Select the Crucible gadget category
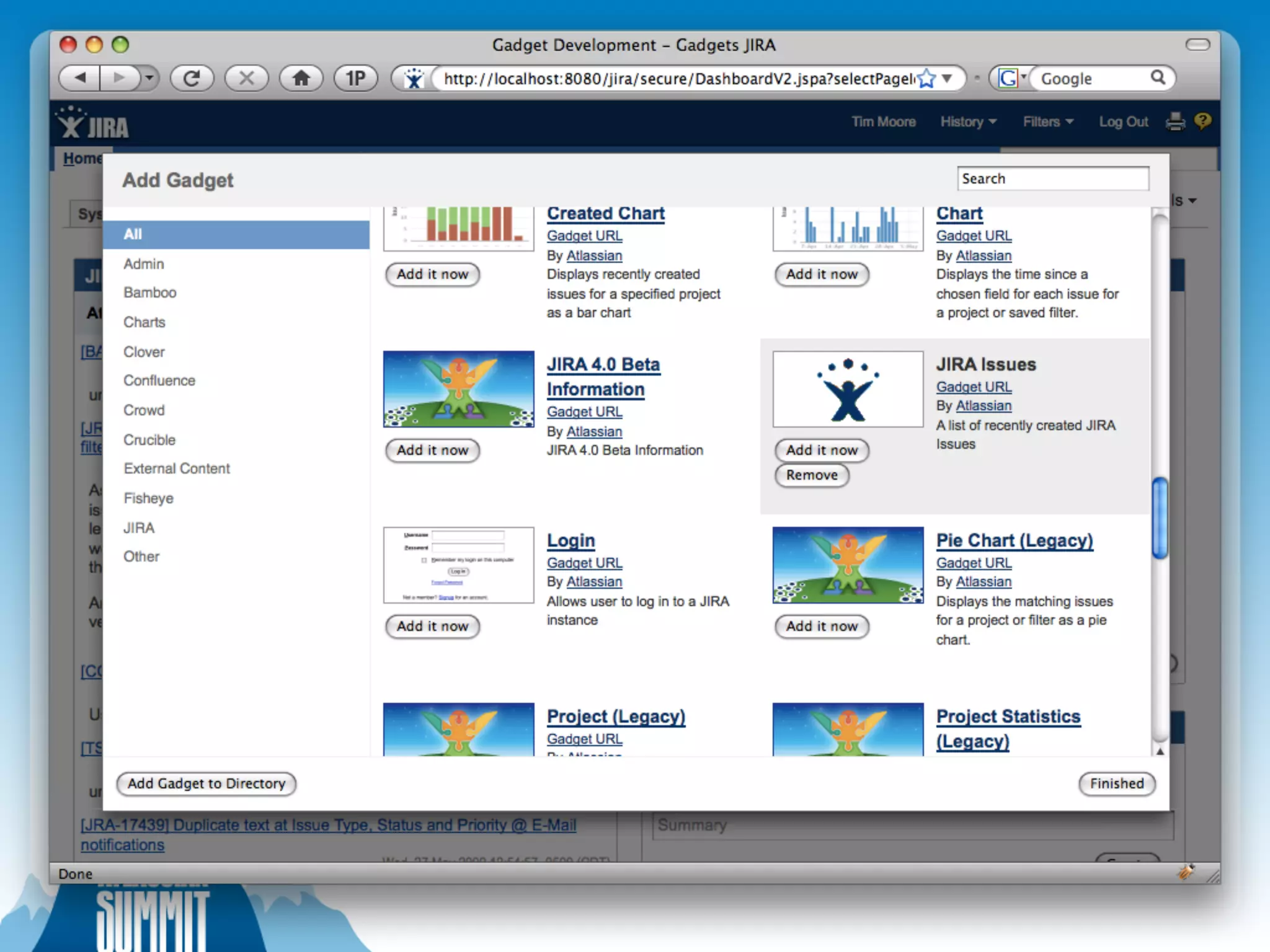Viewport: 1270px width, 952px height. (x=149, y=440)
